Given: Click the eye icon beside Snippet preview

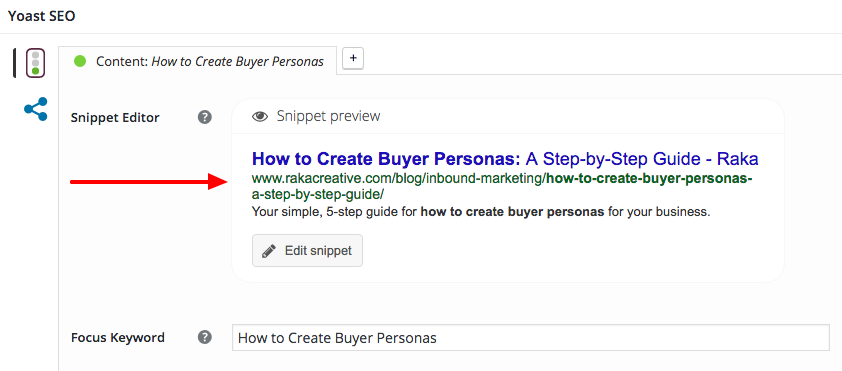Looking at the screenshot, I should (x=260, y=117).
